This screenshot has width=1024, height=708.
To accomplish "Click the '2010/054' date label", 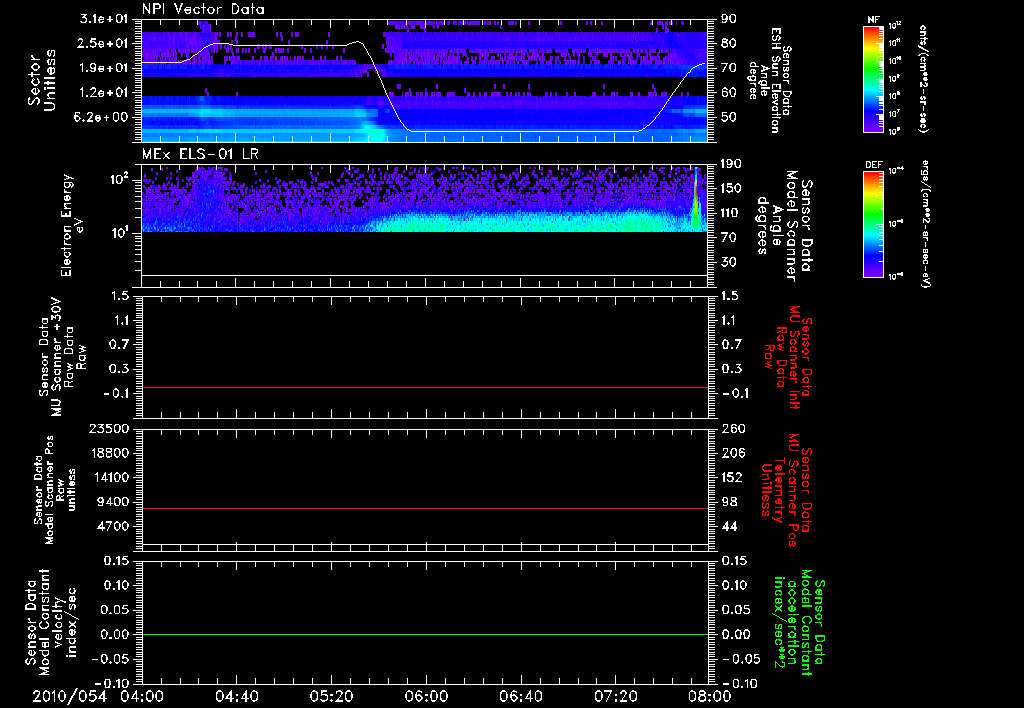I will 70,696.
